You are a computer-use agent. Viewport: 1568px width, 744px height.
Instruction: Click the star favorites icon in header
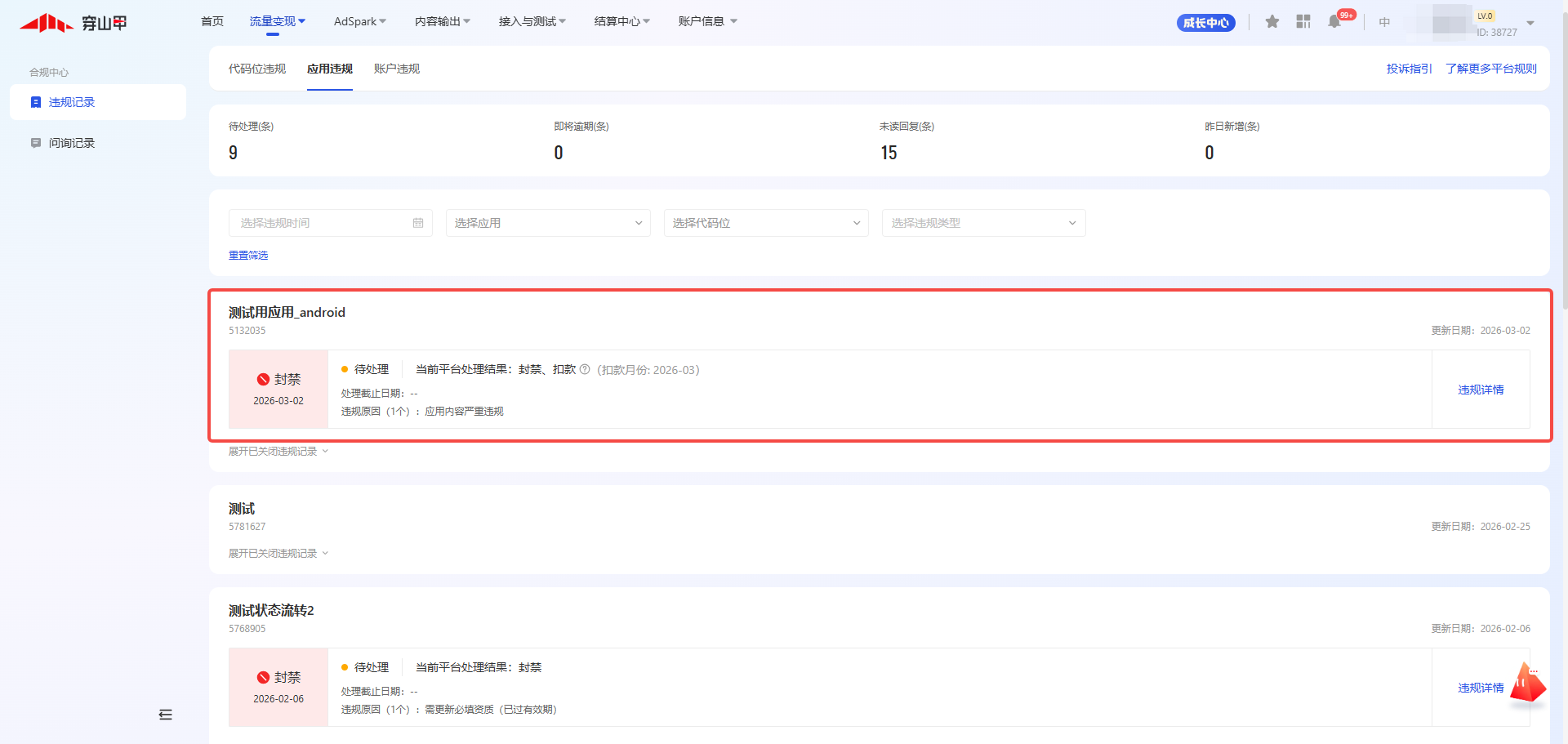[1272, 22]
